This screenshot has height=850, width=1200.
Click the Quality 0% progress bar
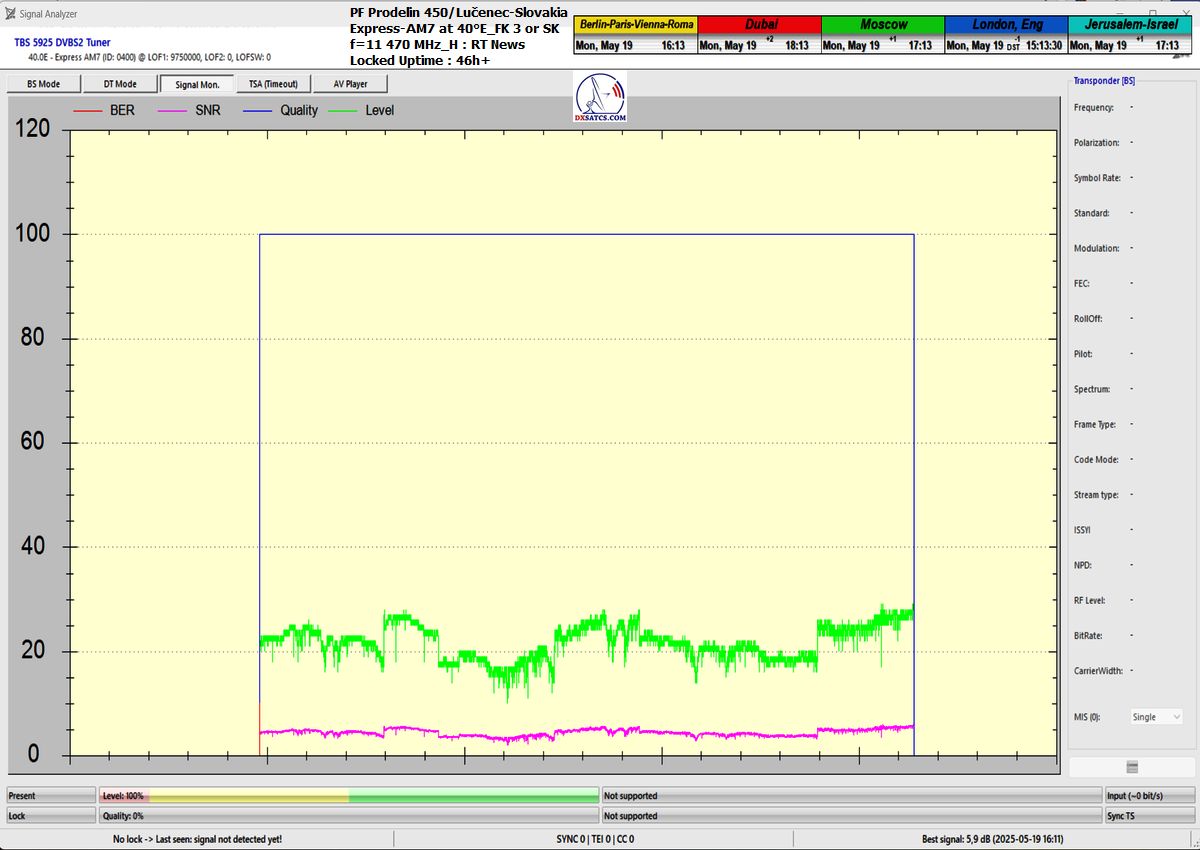349,816
